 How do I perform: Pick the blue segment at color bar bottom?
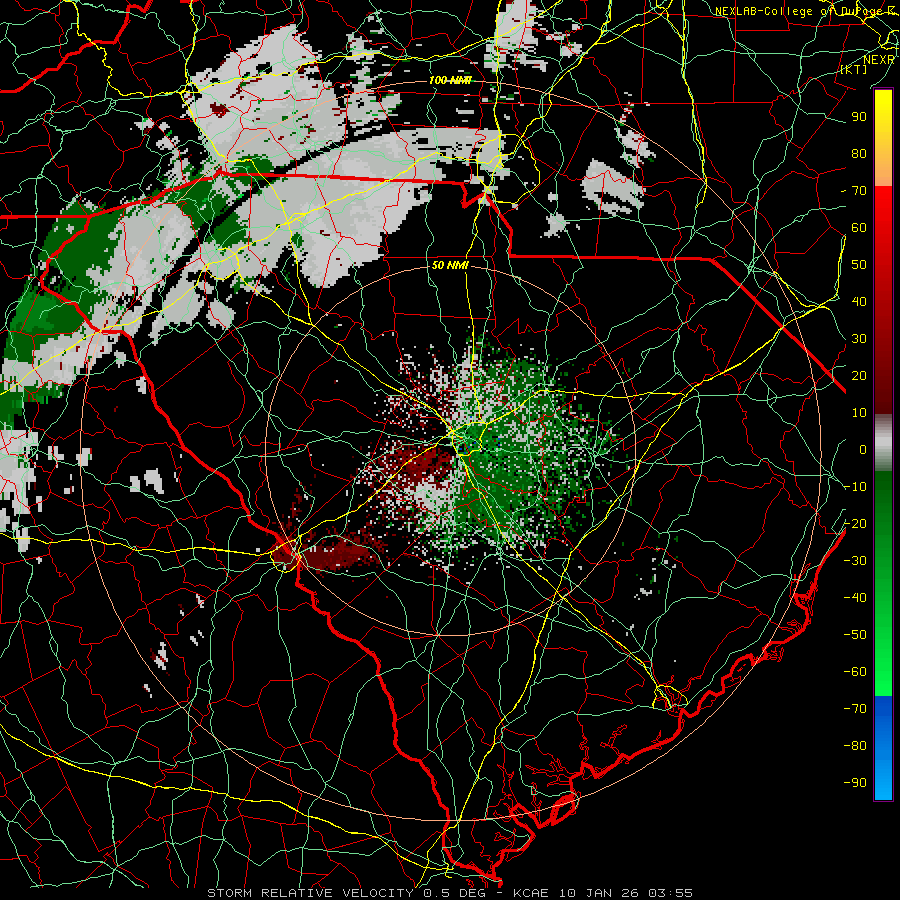pos(883,748)
